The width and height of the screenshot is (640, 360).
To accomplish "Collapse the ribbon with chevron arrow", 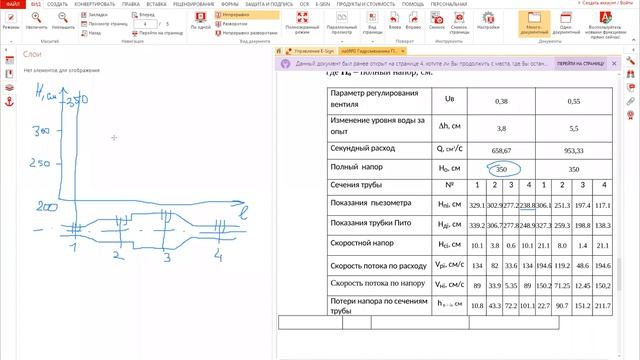I will tap(634, 40).
